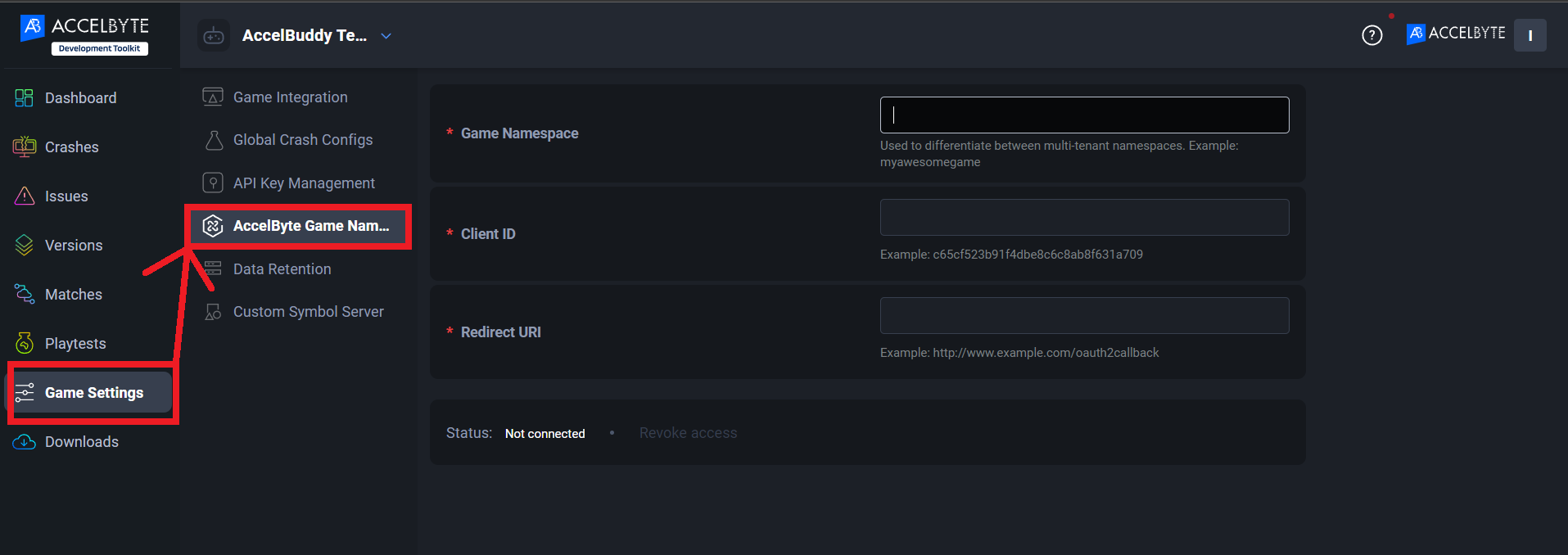Open the help question mark icon

point(1372,35)
